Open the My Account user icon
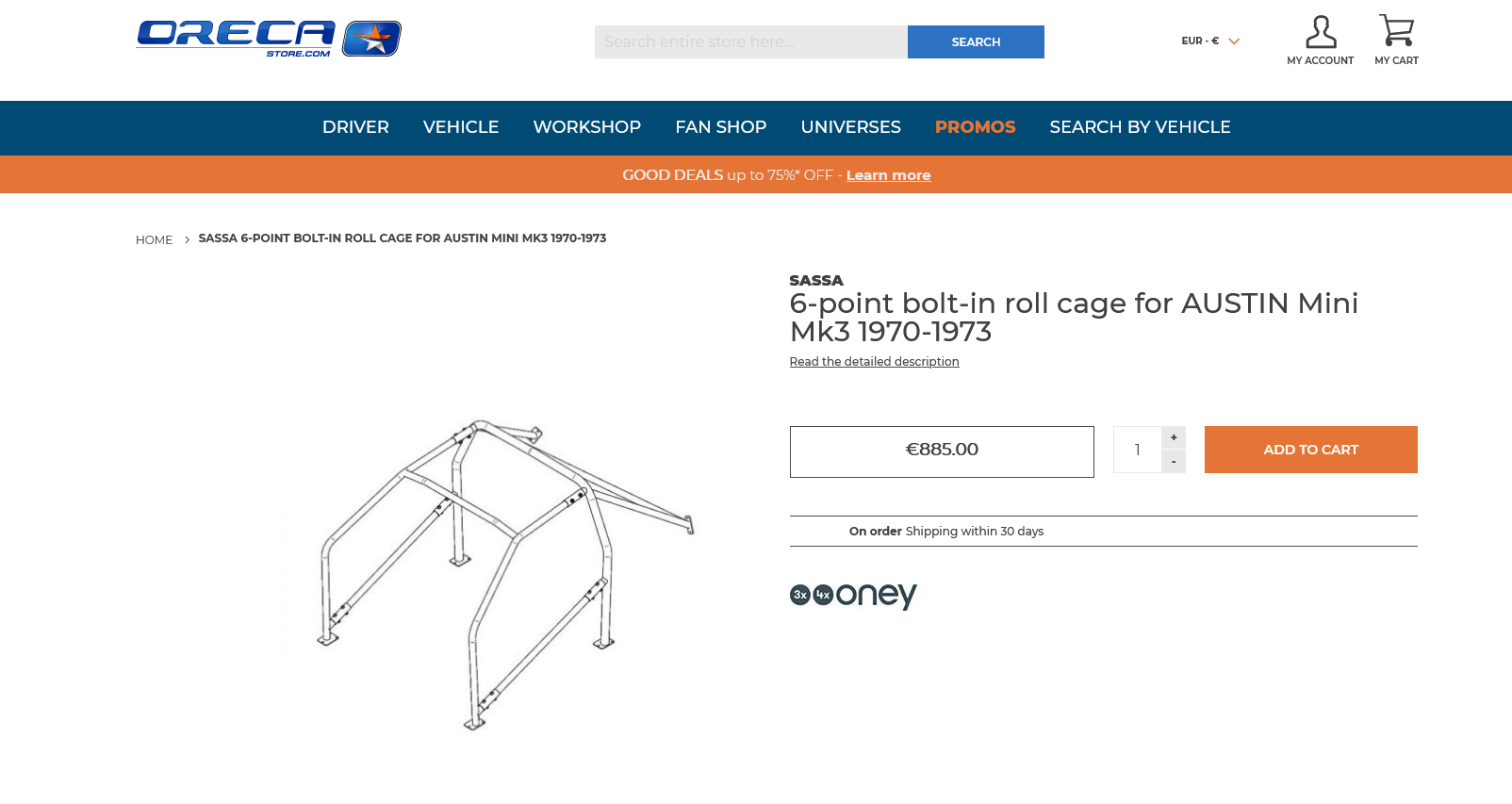 [x=1321, y=32]
